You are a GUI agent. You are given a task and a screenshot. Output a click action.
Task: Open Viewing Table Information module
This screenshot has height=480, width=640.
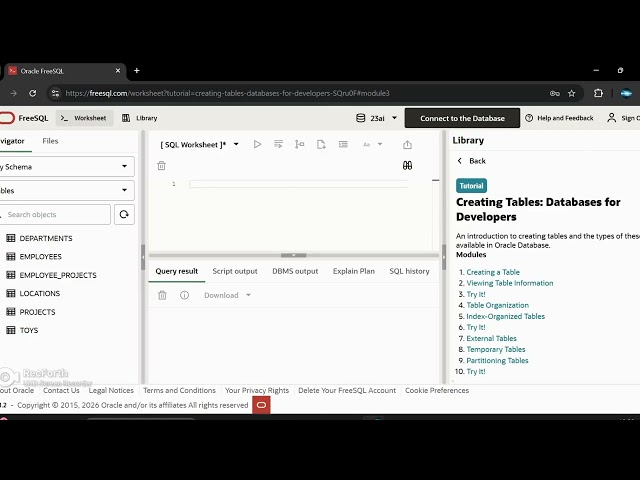(x=510, y=283)
